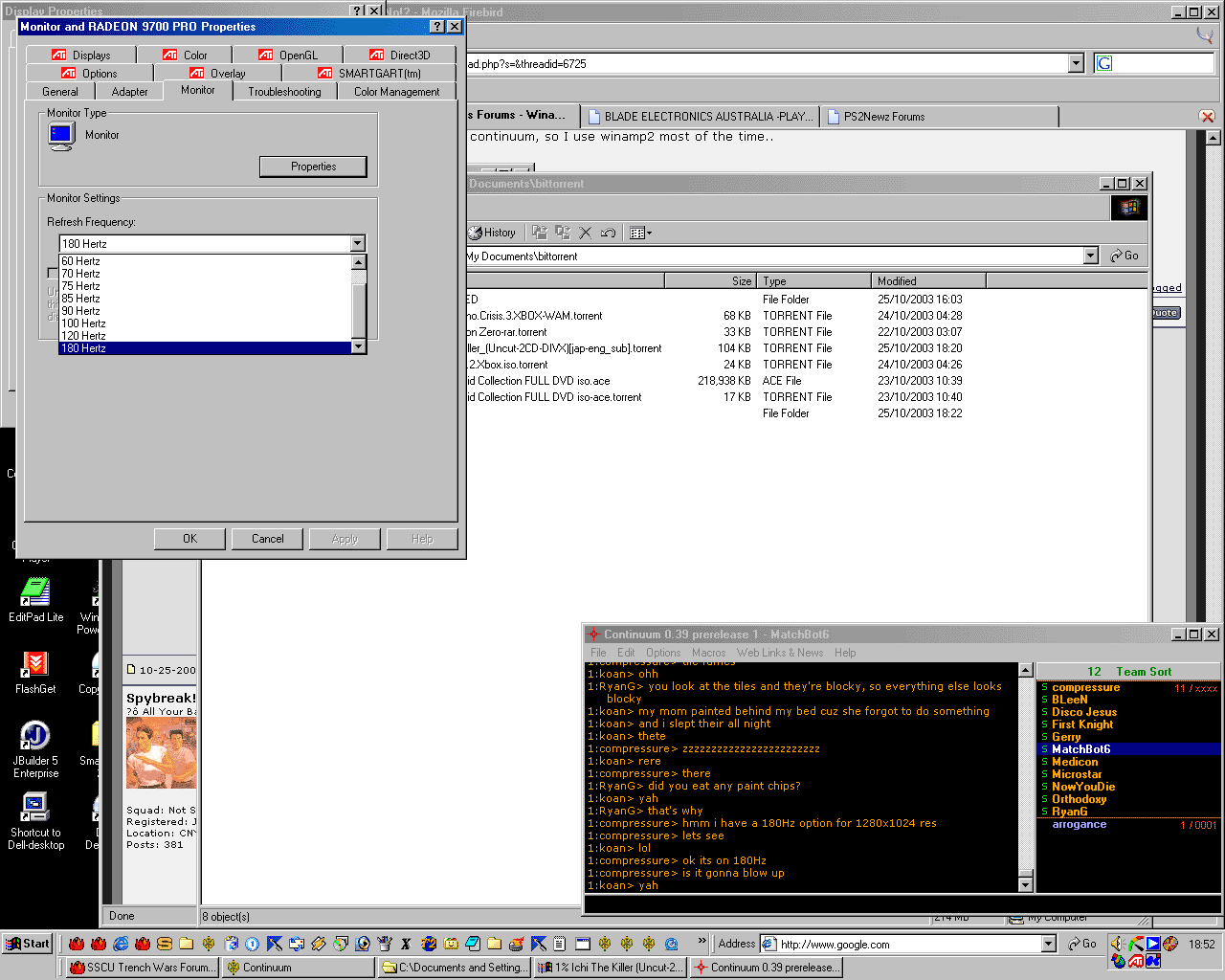Screen dimensions: 1225x980
Task: Click the Continuum chat scrollbar up arrow
Action: (x=1026, y=671)
